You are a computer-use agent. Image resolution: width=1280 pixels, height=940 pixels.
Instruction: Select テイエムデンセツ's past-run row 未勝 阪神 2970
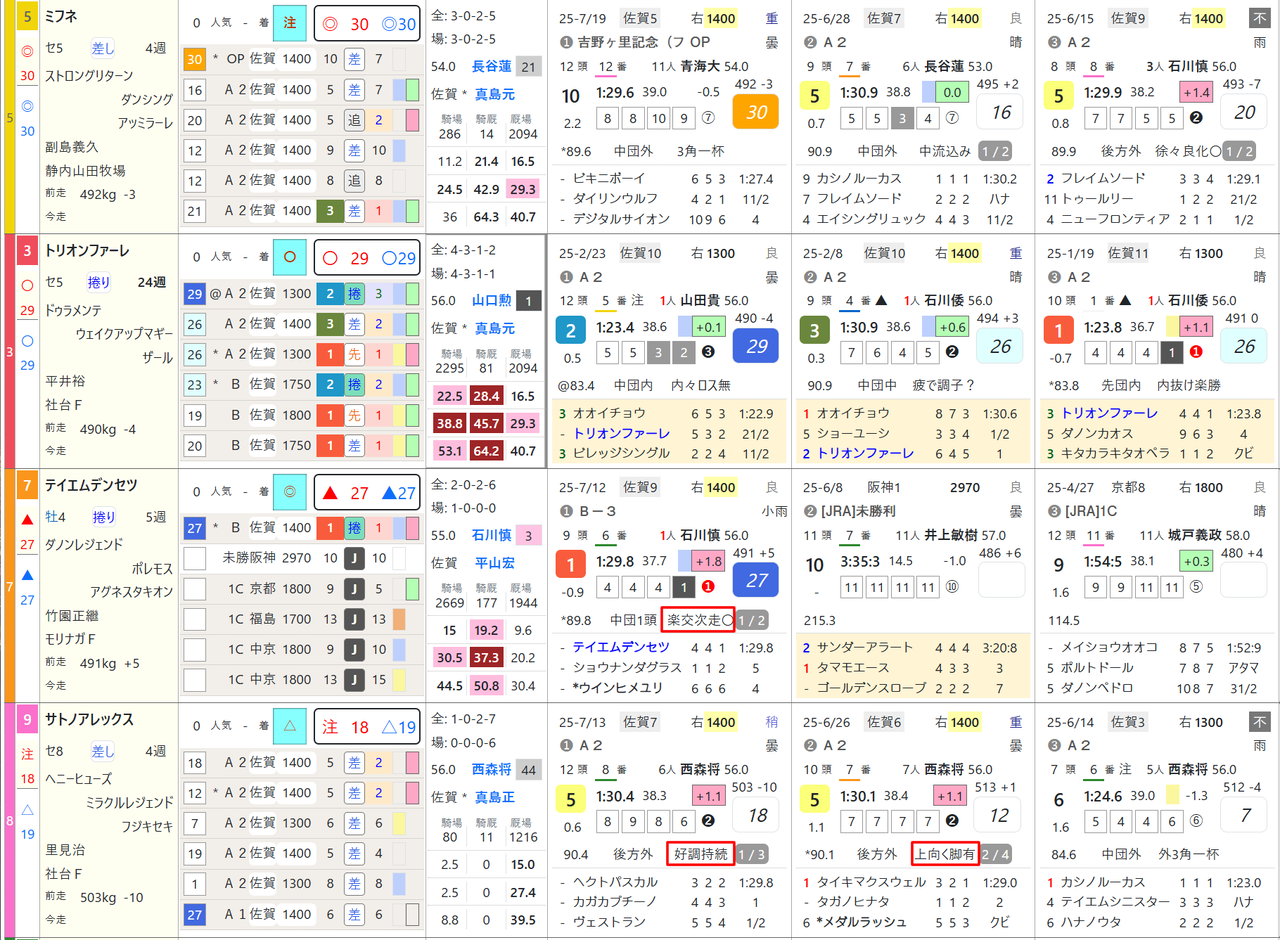click(x=301, y=558)
